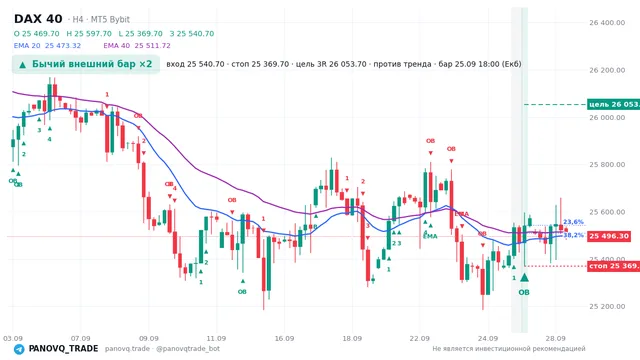Click the 'DAX 40' chart title

[38, 19]
